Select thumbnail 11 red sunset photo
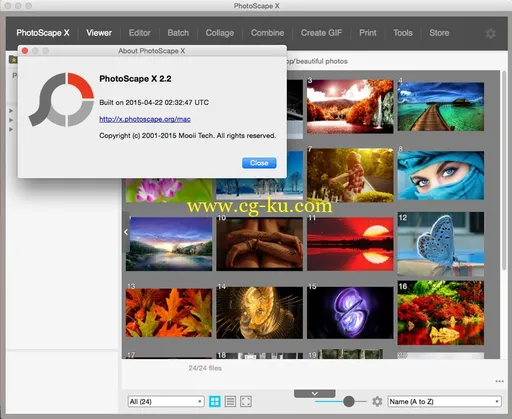The height and width of the screenshot is (419, 512). point(350,244)
